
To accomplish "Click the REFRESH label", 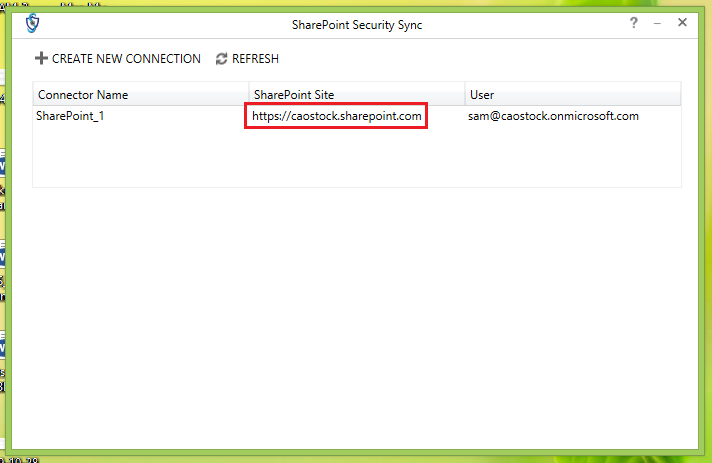I will click(255, 59).
